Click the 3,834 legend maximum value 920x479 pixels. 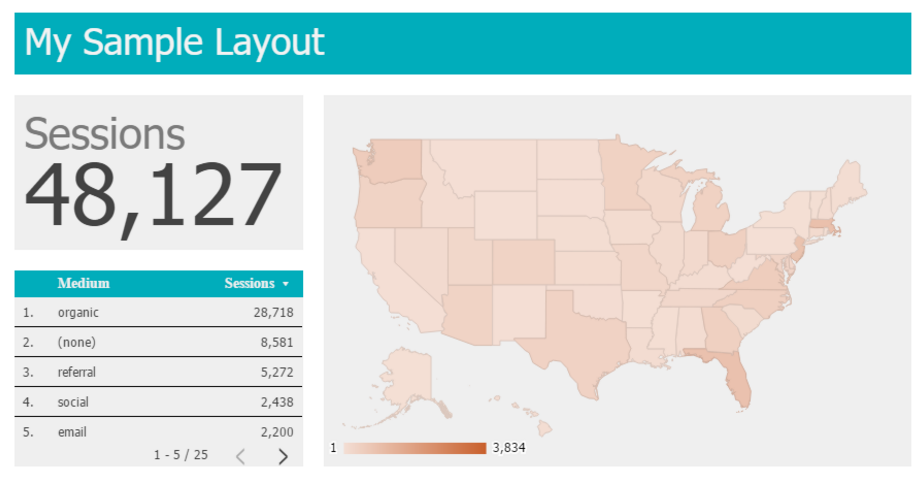tap(509, 448)
